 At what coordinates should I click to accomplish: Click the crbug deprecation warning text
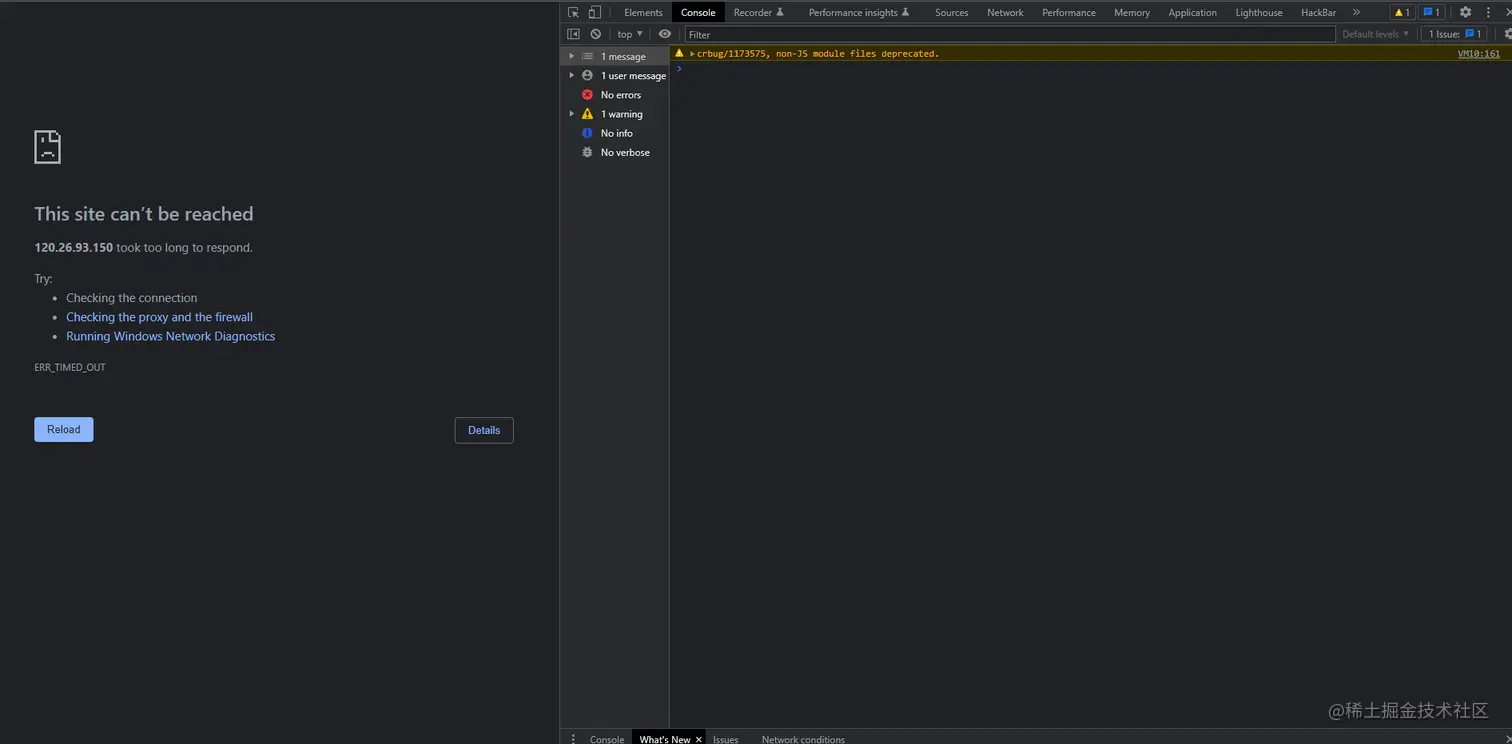[818, 54]
